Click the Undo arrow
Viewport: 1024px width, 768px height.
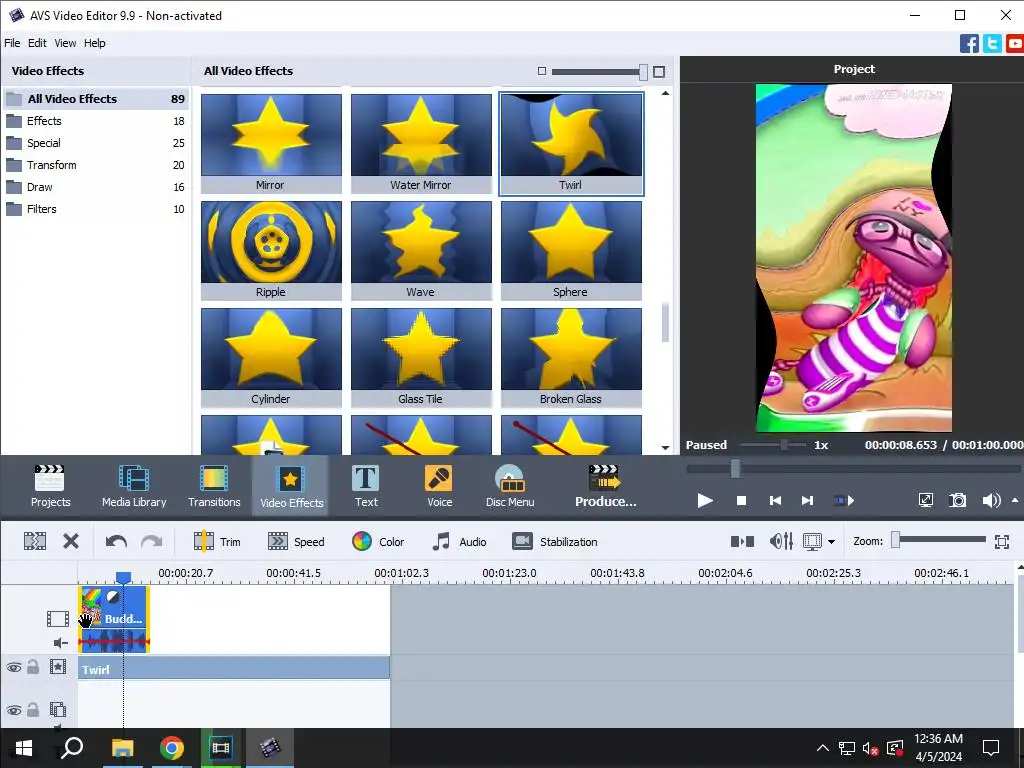(116, 541)
